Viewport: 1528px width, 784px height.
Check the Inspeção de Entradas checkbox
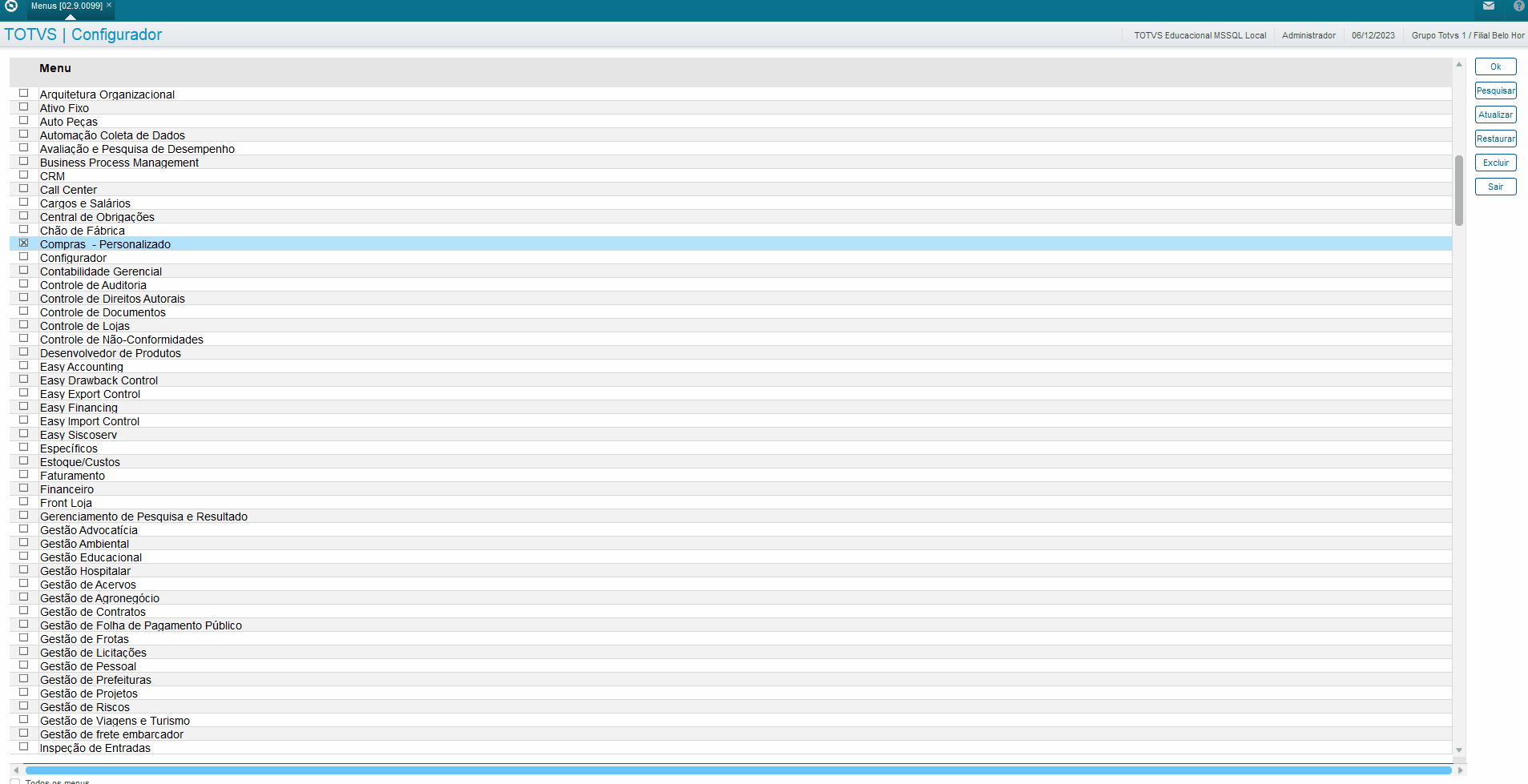(x=24, y=746)
